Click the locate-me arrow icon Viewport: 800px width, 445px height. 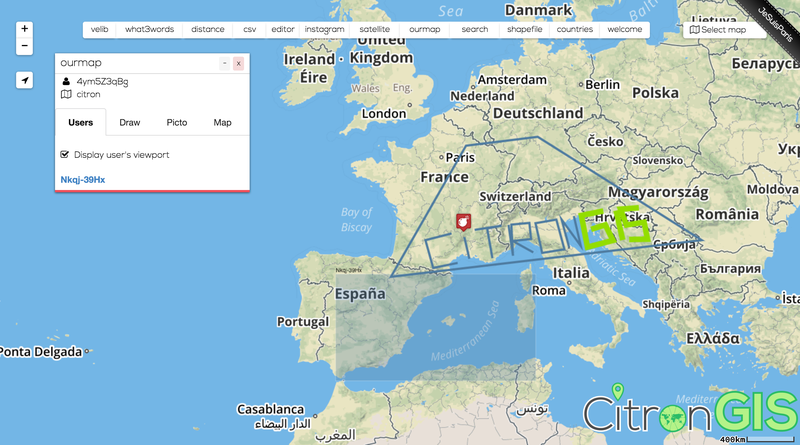pyautogui.click(x=24, y=80)
